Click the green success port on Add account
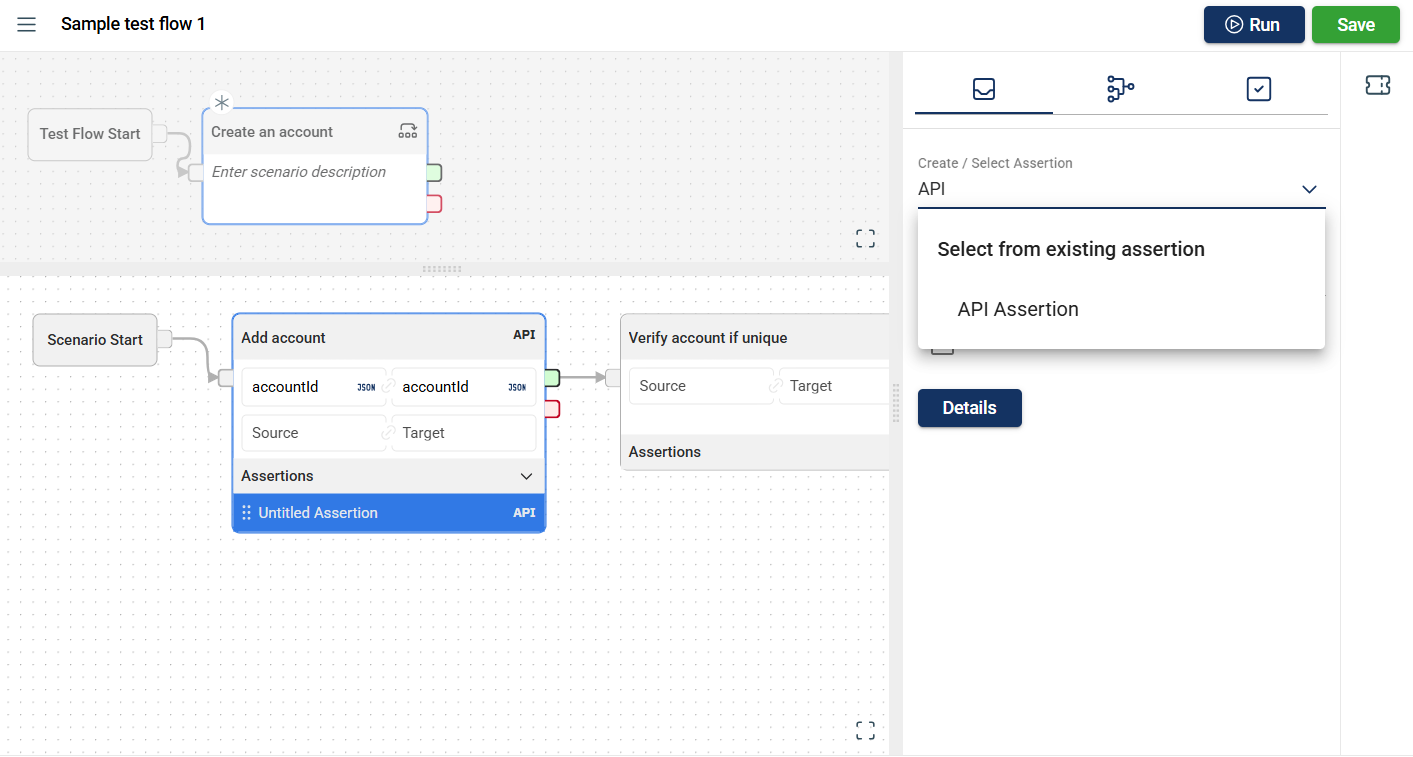This screenshot has height=757, width=1413. point(552,378)
